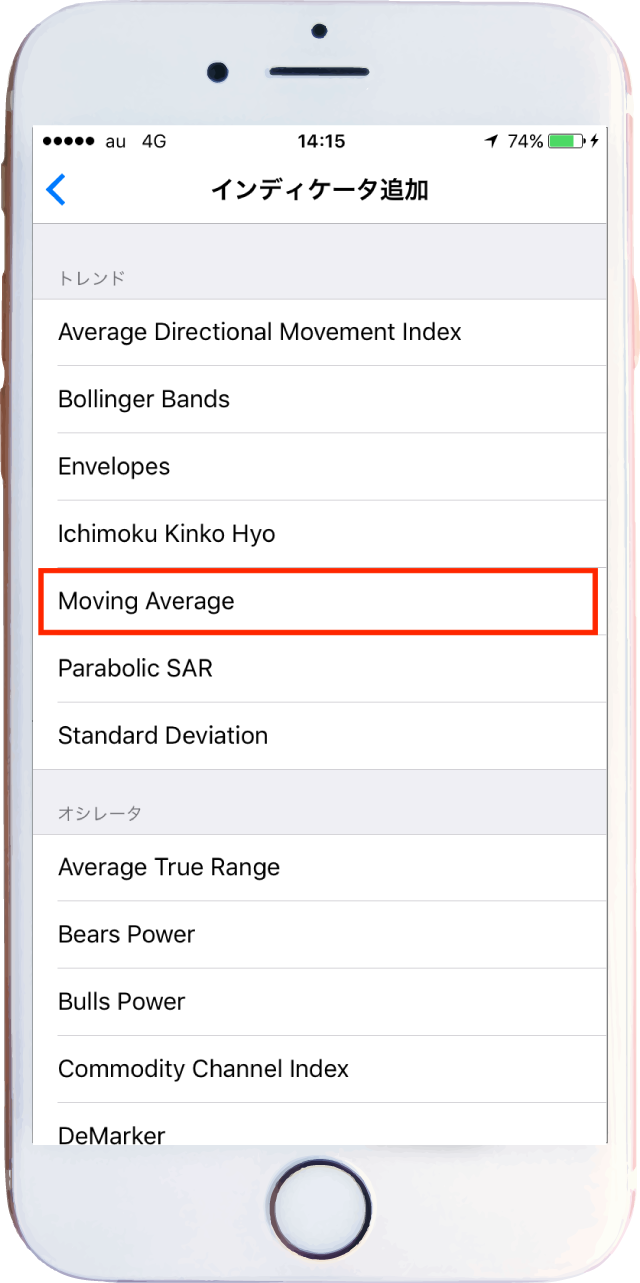The image size is (640, 1283).
Task: Tap the 4G network indicator
Action: [153, 141]
